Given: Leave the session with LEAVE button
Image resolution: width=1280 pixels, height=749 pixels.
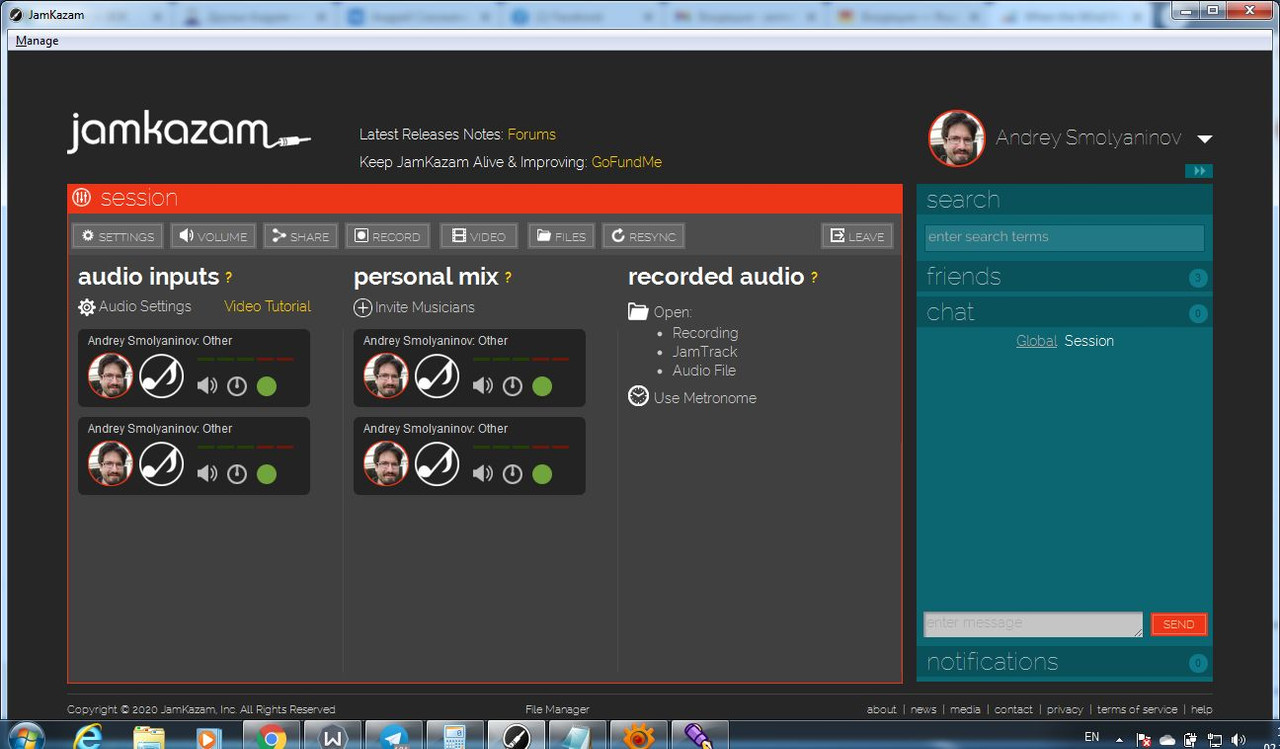Looking at the screenshot, I should point(857,236).
